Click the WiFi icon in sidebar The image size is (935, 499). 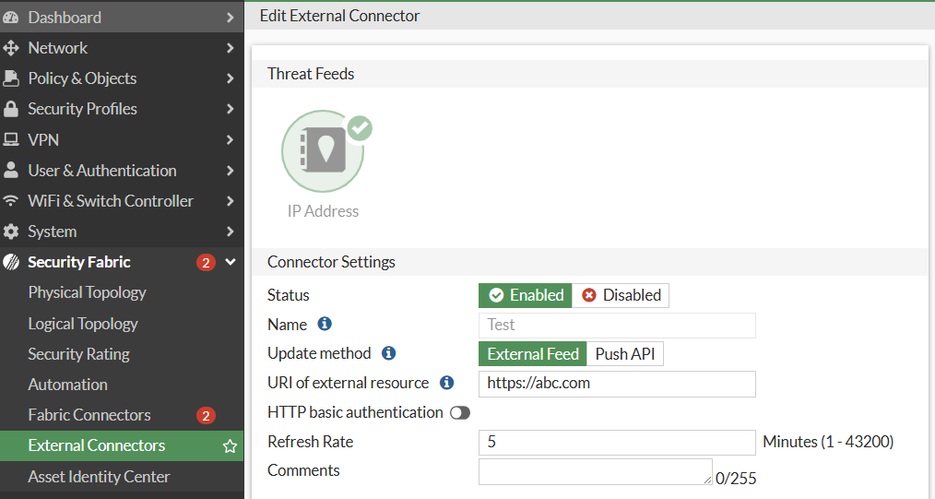(11, 201)
